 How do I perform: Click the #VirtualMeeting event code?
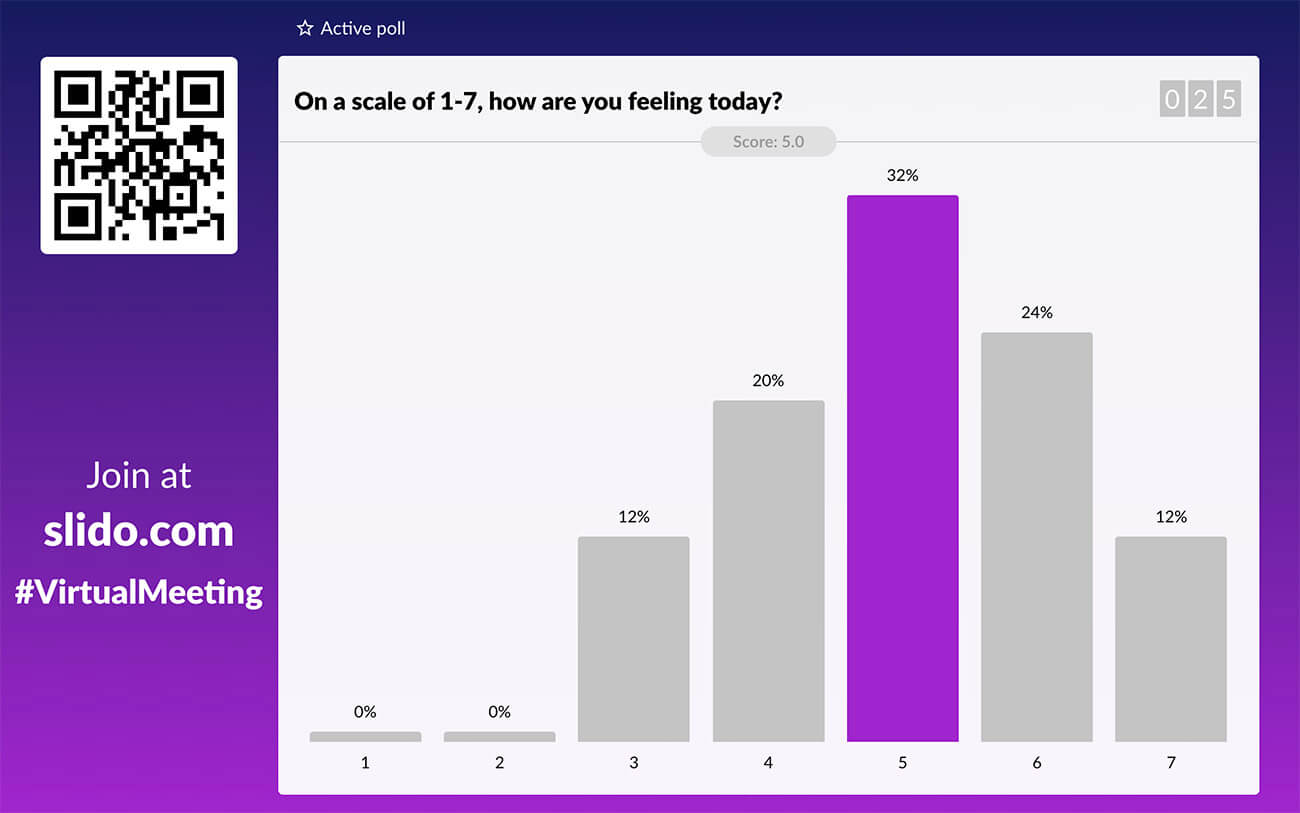pyautogui.click(x=139, y=592)
